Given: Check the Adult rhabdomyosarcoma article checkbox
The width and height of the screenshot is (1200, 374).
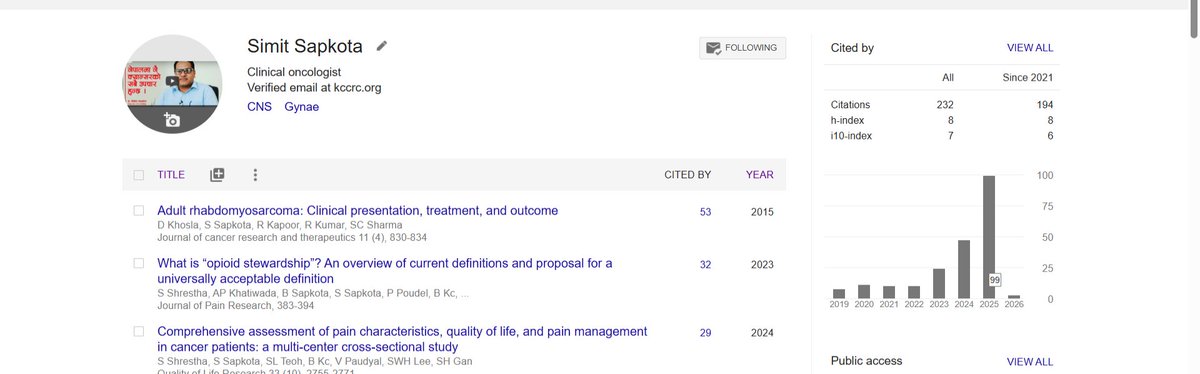Looking at the screenshot, I should (x=139, y=211).
